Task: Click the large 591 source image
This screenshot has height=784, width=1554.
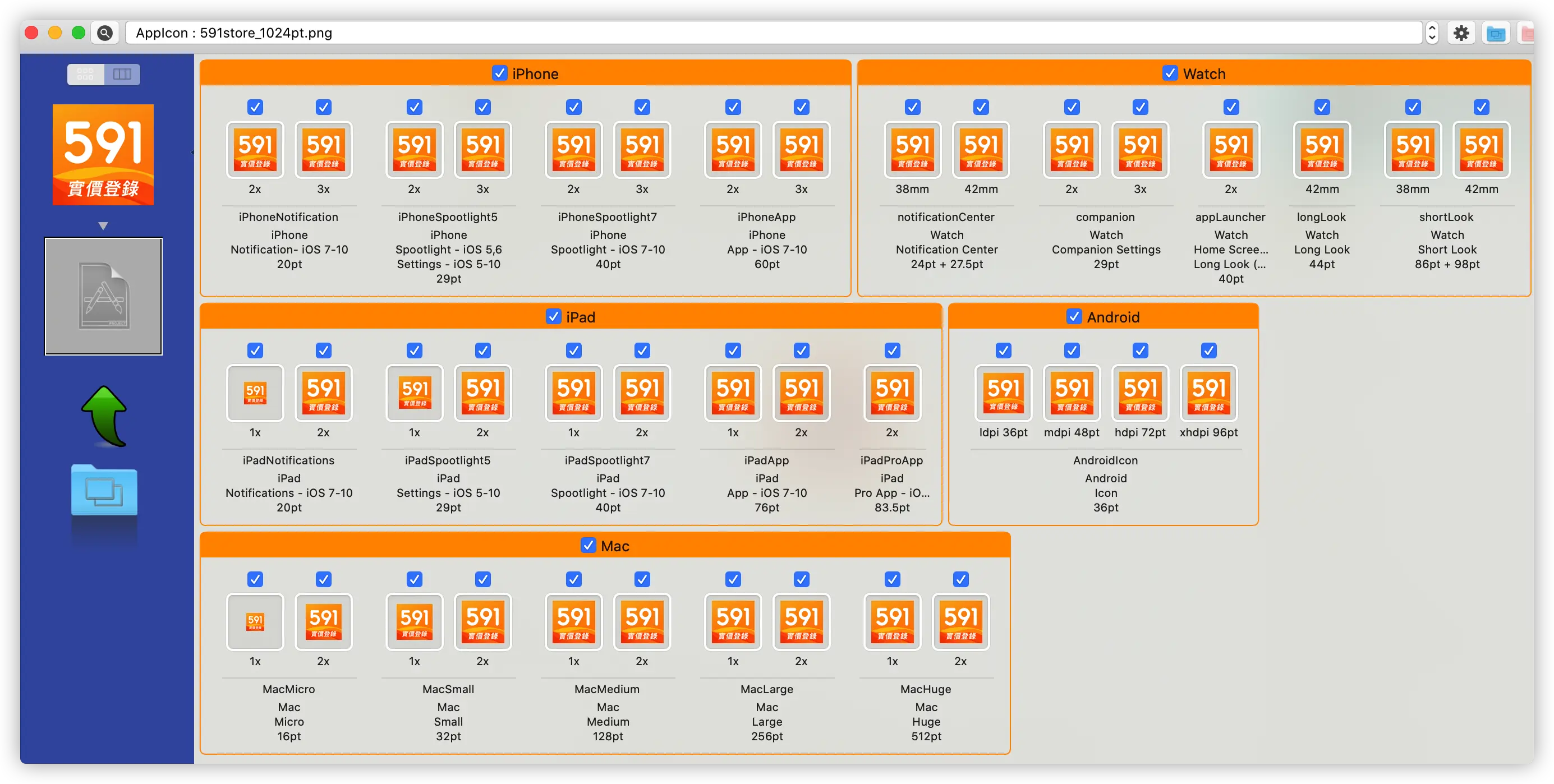Action: click(x=103, y=154)
